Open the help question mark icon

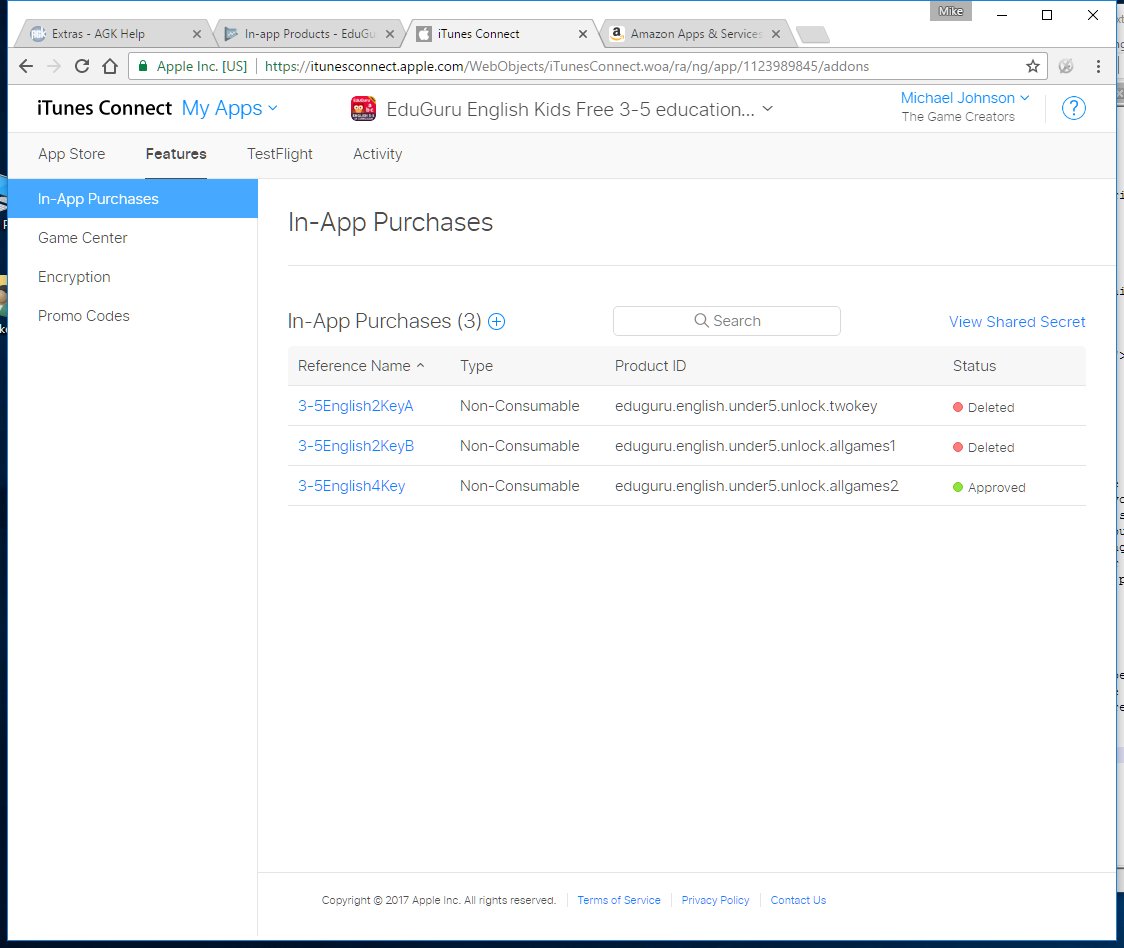[1073, 108]
